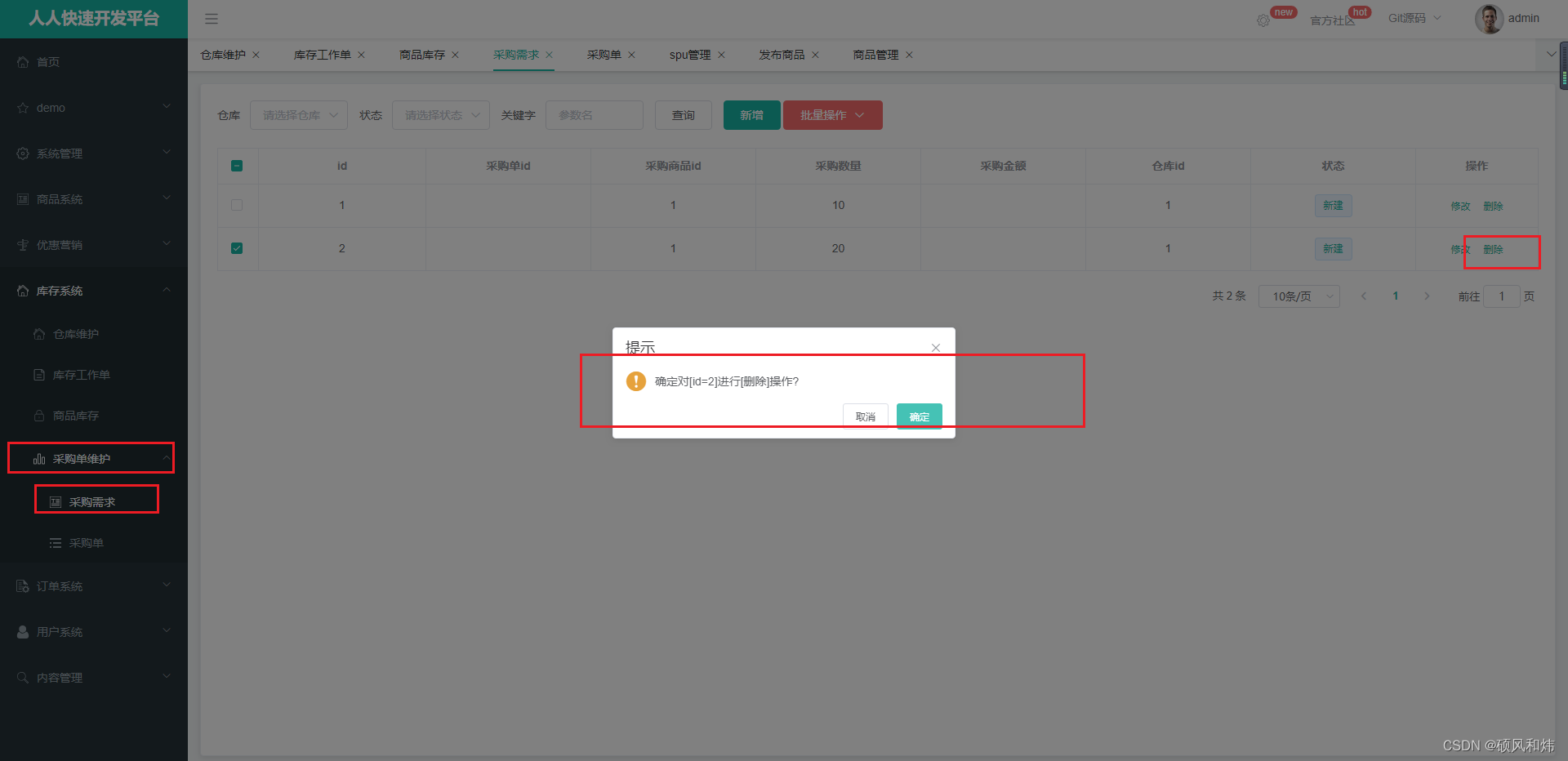1568x761 pixels.
Task: Collapse the 采购单维护 submenu
Action: tap(94, 459)
